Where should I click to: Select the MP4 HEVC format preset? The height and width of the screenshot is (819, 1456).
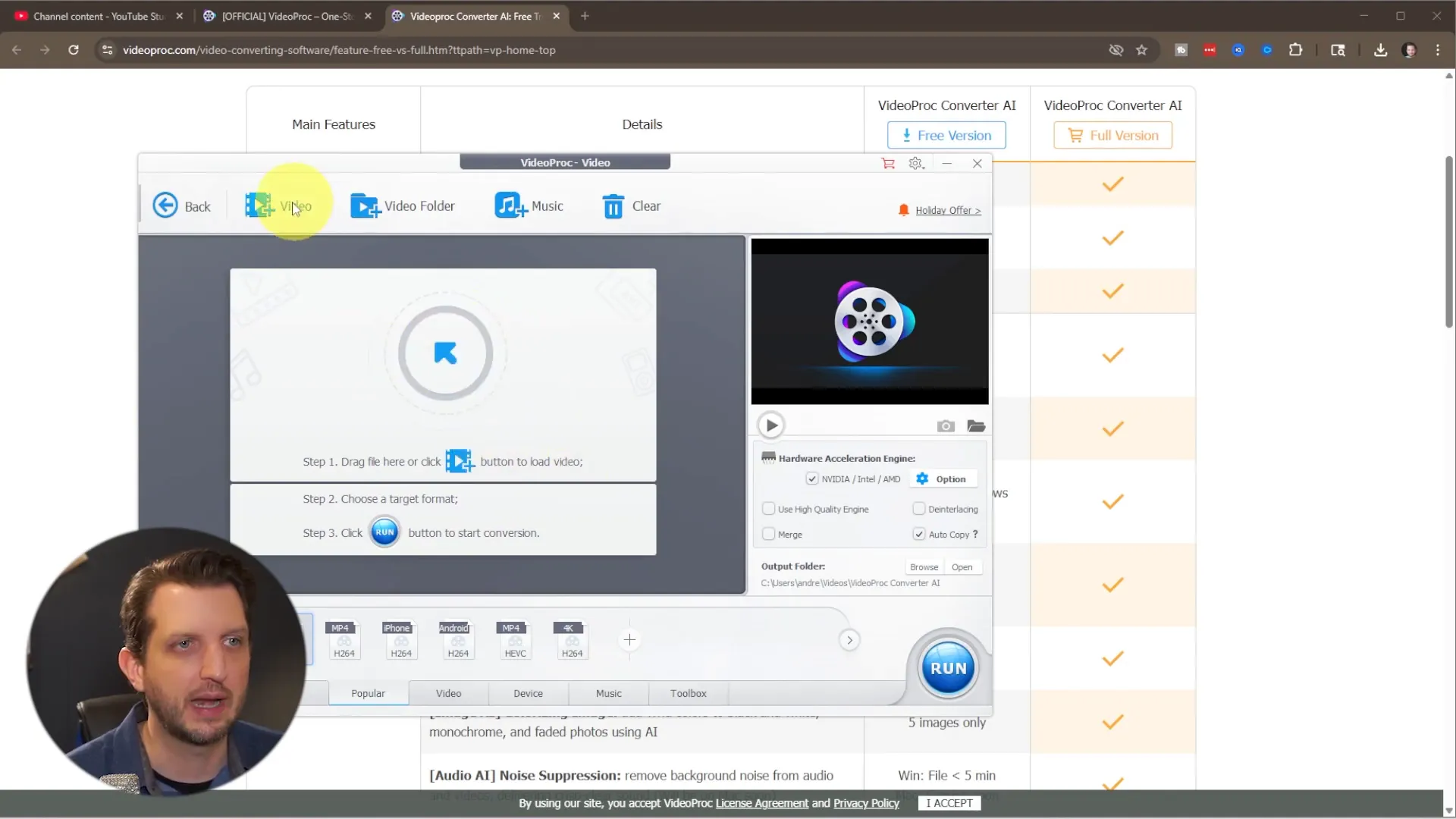(x=515, y=640)
